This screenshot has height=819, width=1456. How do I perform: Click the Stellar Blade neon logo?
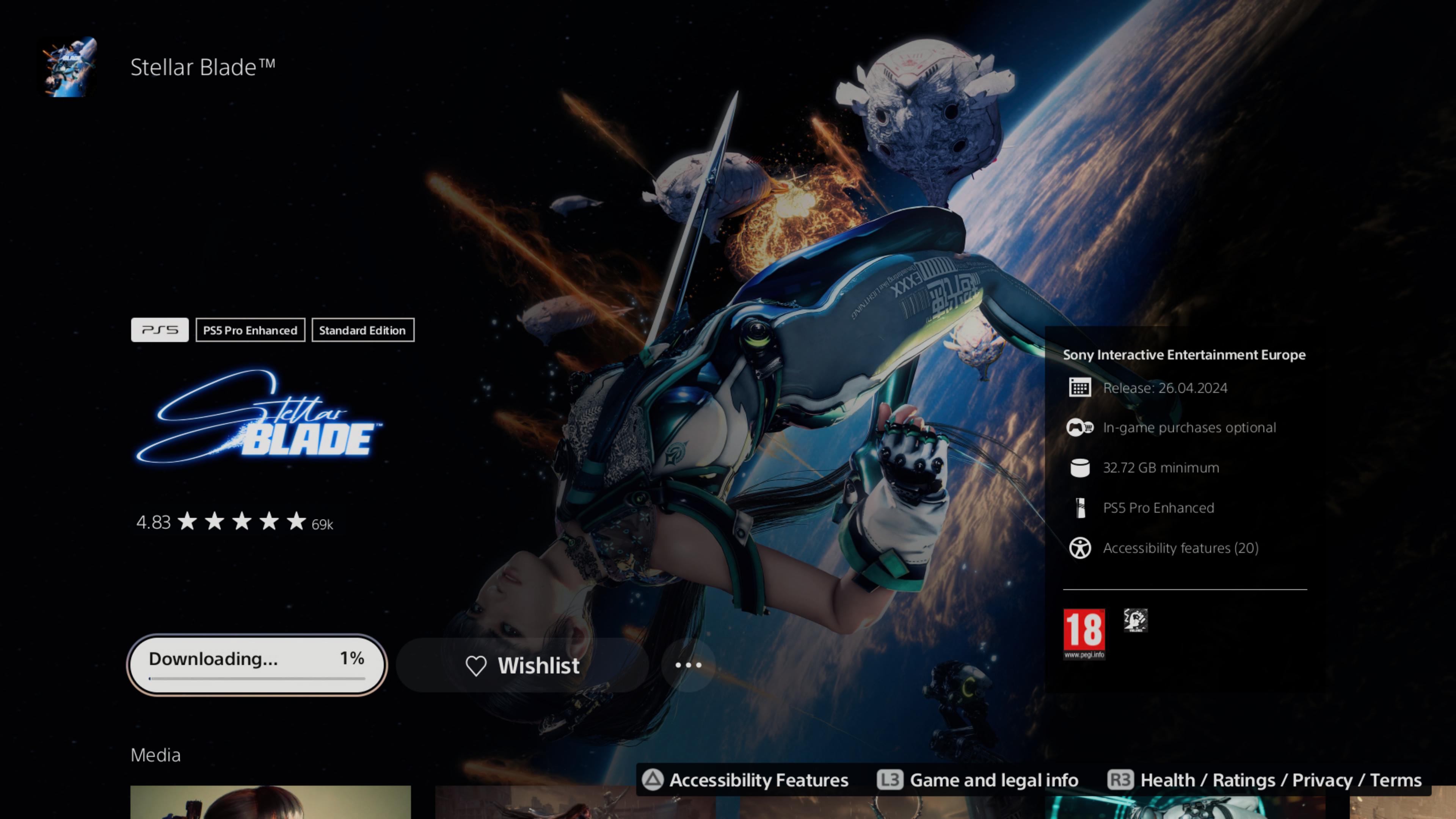point(259,417)
